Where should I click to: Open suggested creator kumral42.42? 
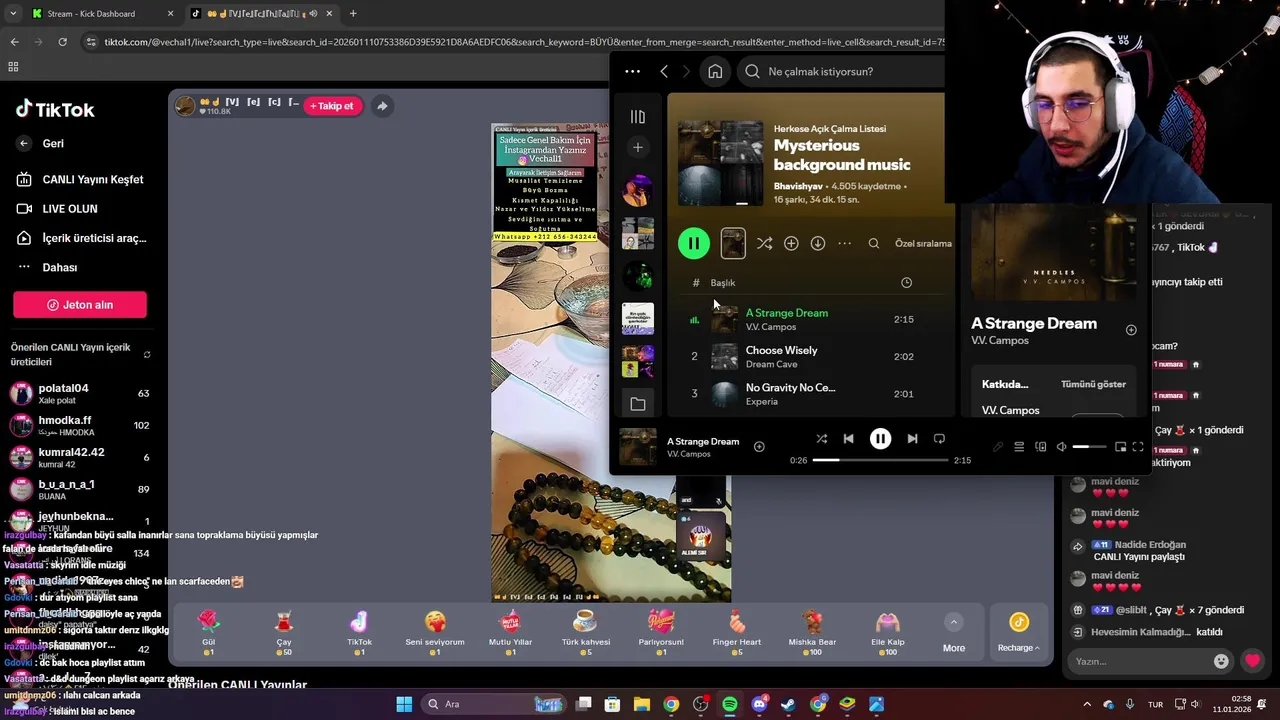(x=80, y=458)
